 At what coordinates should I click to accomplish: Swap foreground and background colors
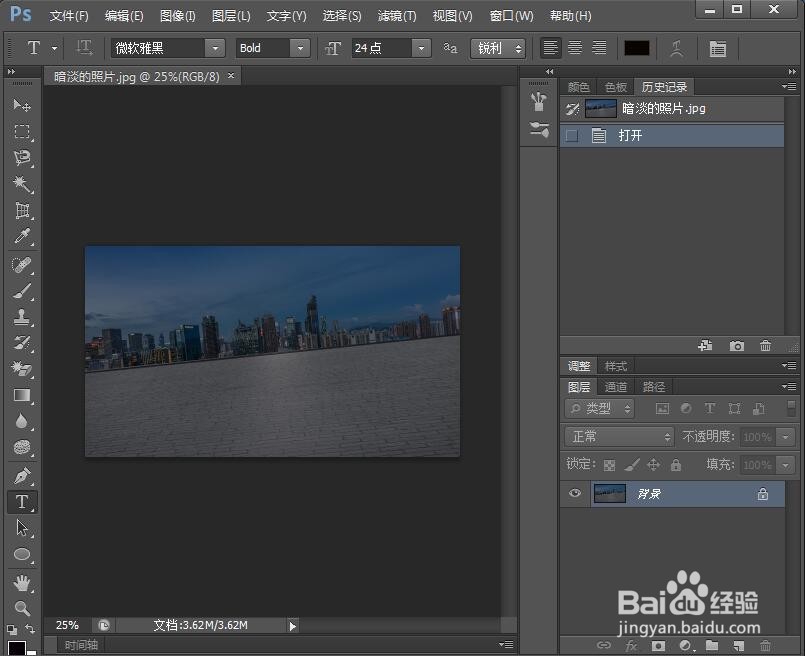[x=30, y=629]
